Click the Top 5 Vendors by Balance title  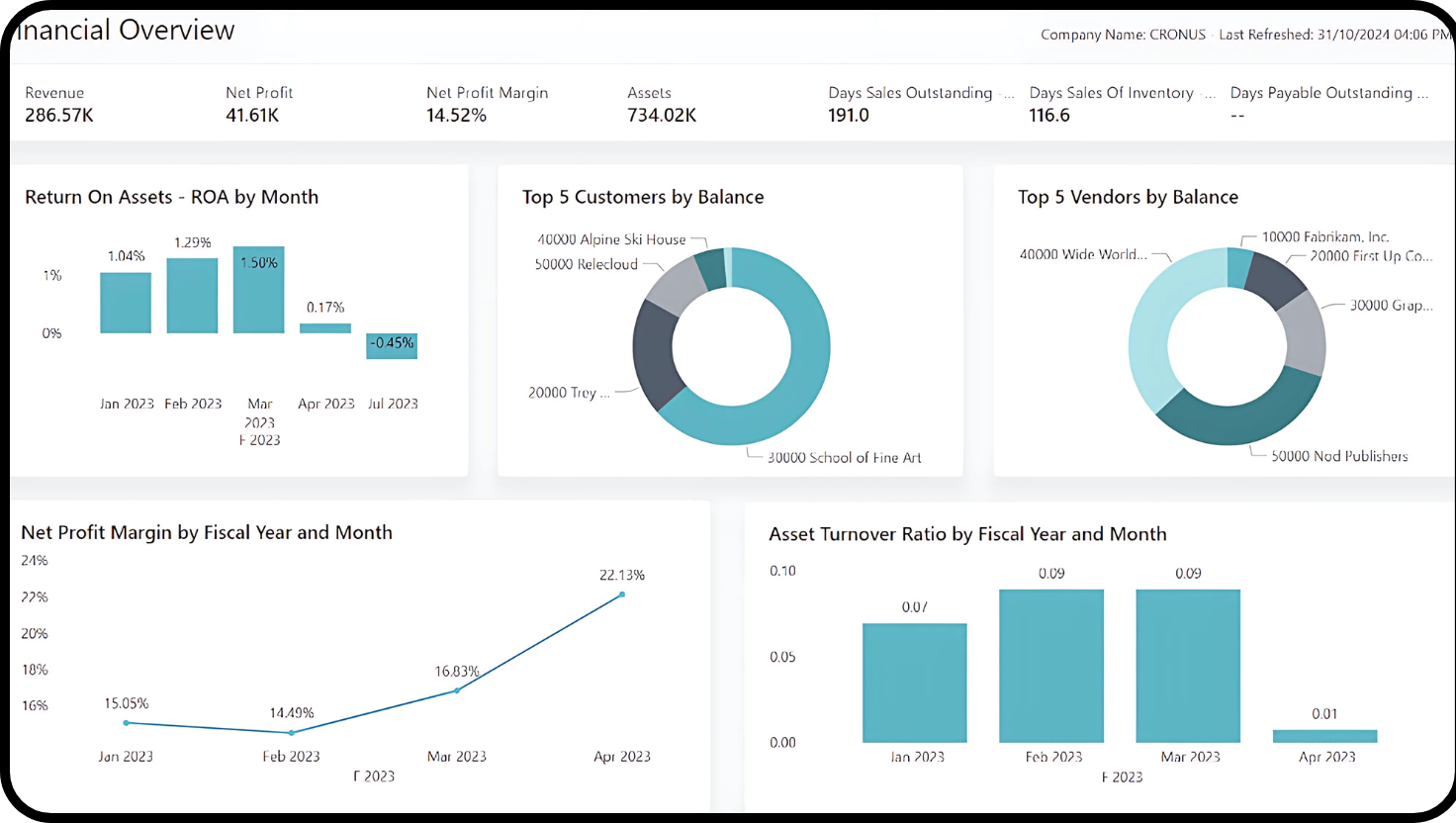(1128, 197)
